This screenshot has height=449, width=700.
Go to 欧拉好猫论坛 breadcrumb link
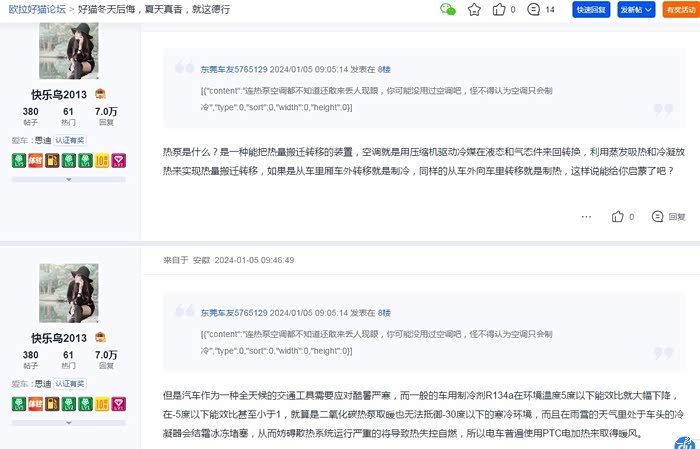[39, 9]
